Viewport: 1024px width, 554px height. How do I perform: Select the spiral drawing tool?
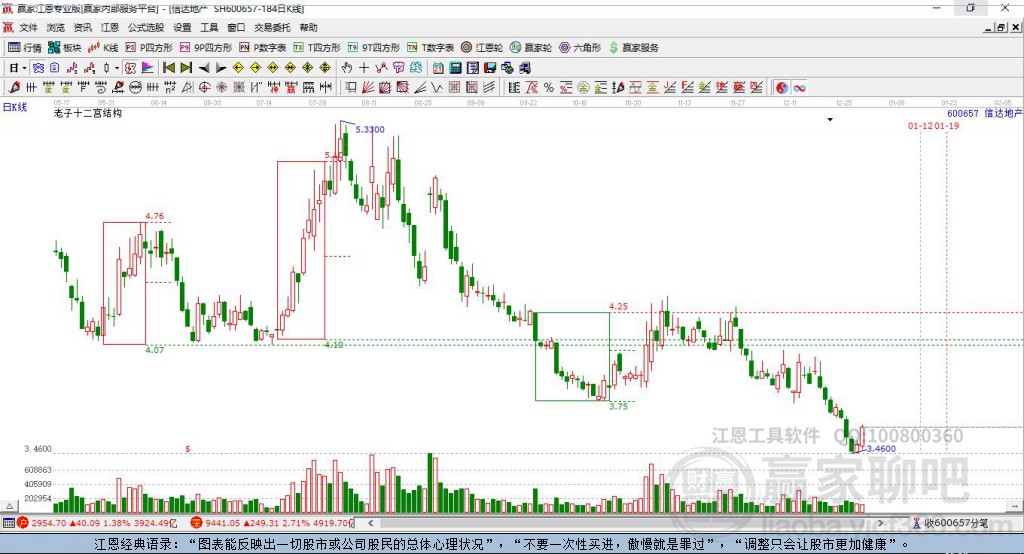(101, 88)
